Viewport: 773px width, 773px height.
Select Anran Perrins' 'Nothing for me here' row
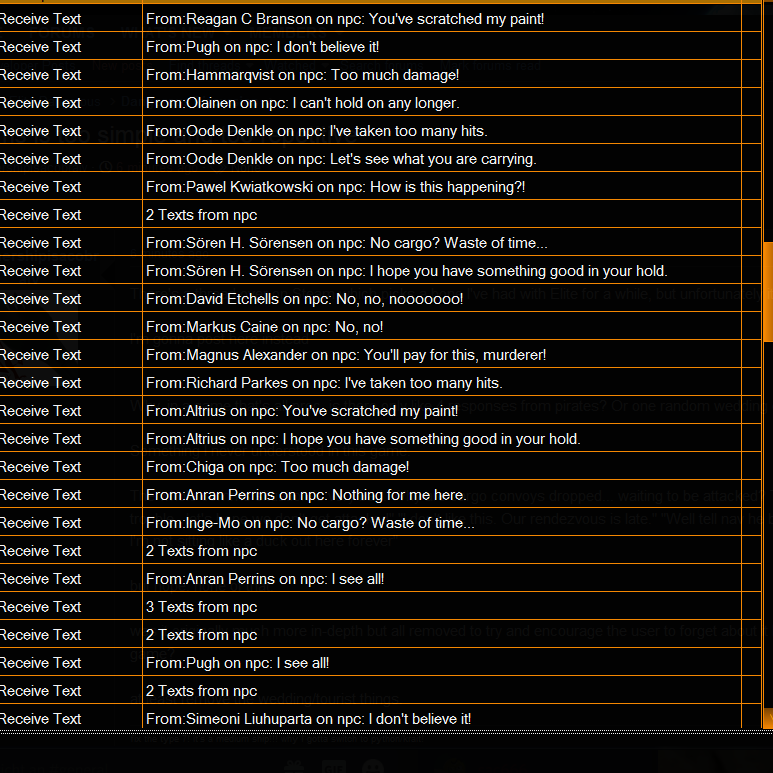(x=381, y=495)
